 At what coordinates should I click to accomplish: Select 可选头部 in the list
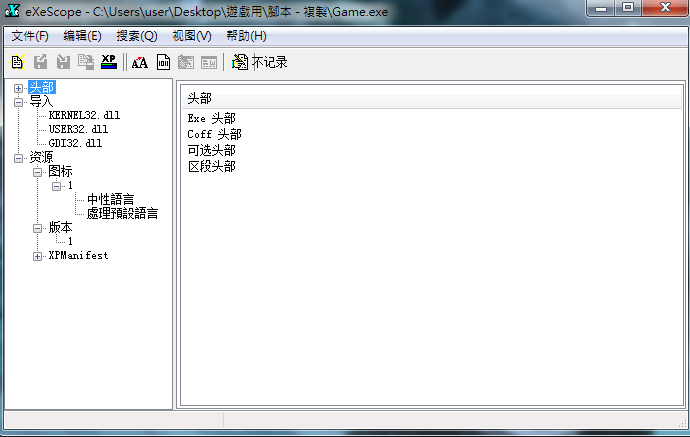tap(212, 151)
